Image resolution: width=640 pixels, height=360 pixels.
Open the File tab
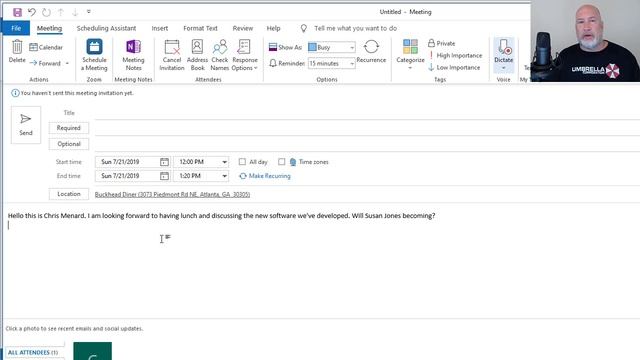pos(16,28)
